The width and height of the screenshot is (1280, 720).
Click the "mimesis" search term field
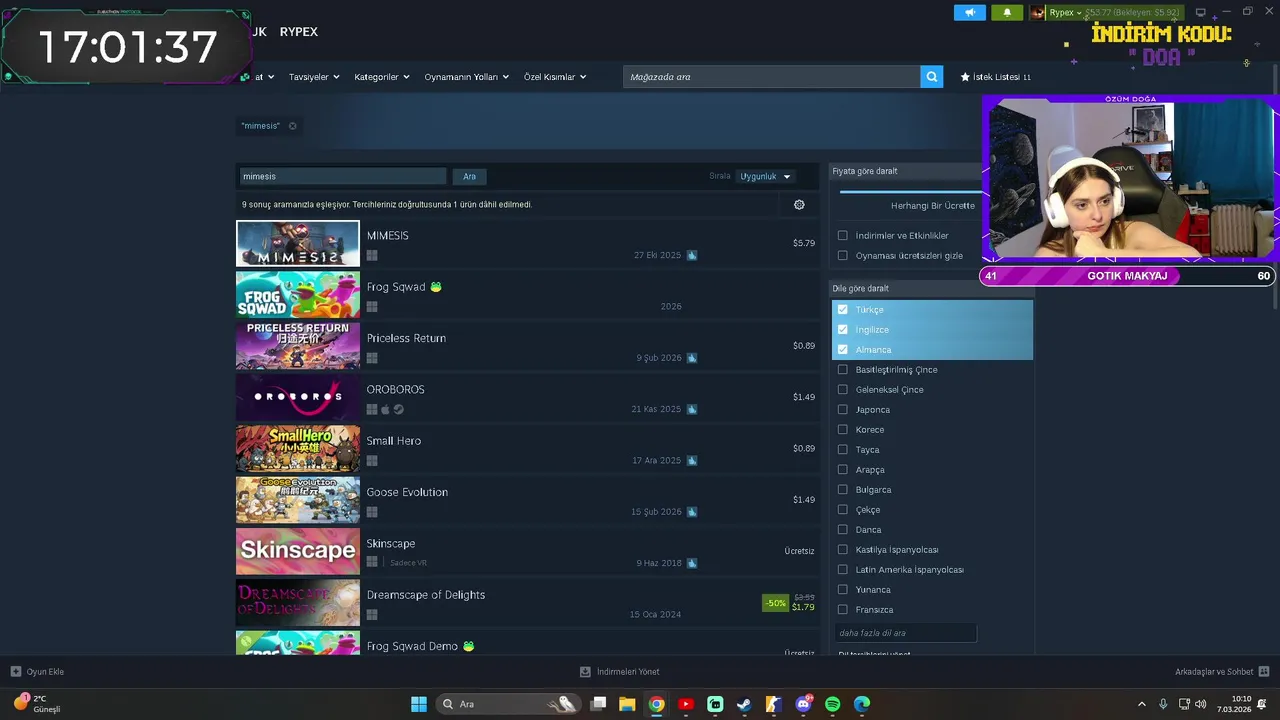[x=342, y=176]
